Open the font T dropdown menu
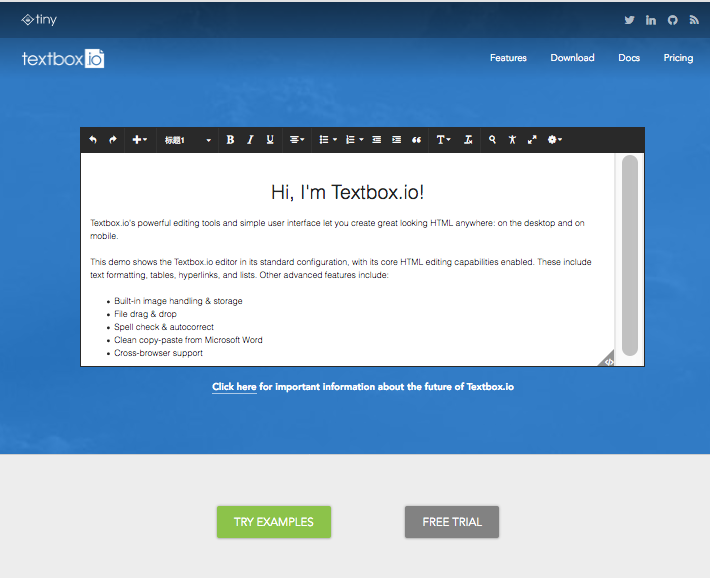This screenshot has height=578, width=710. [443, 140]
